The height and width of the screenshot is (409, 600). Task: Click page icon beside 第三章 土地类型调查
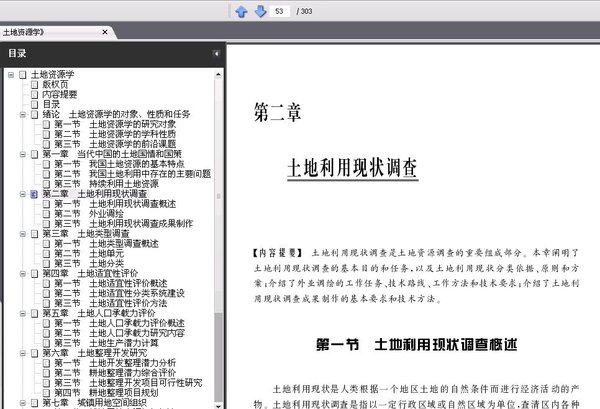[x=34, y=234]
